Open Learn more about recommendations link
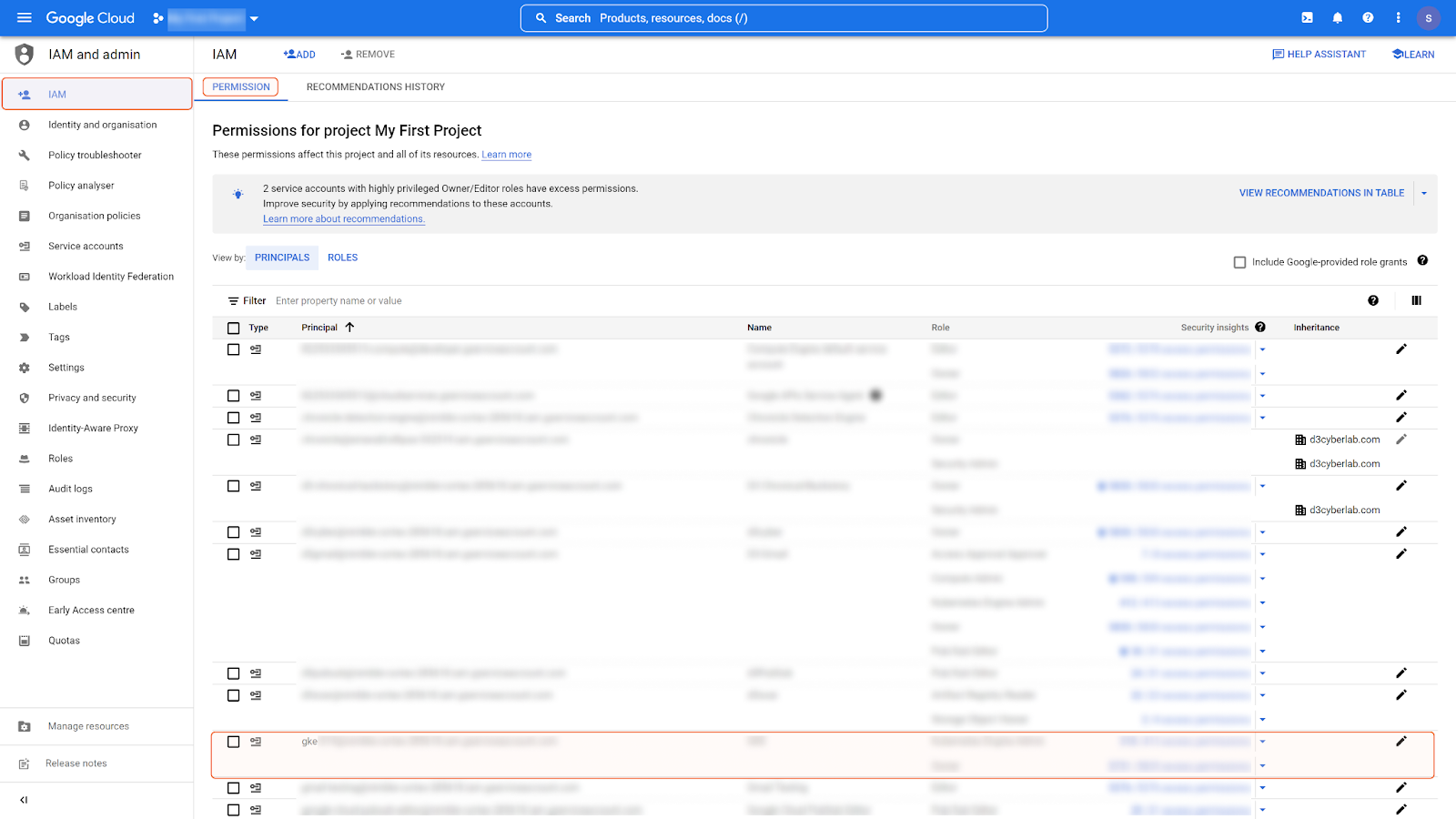Screen dimensions: 1456x819 coord(344,219)
